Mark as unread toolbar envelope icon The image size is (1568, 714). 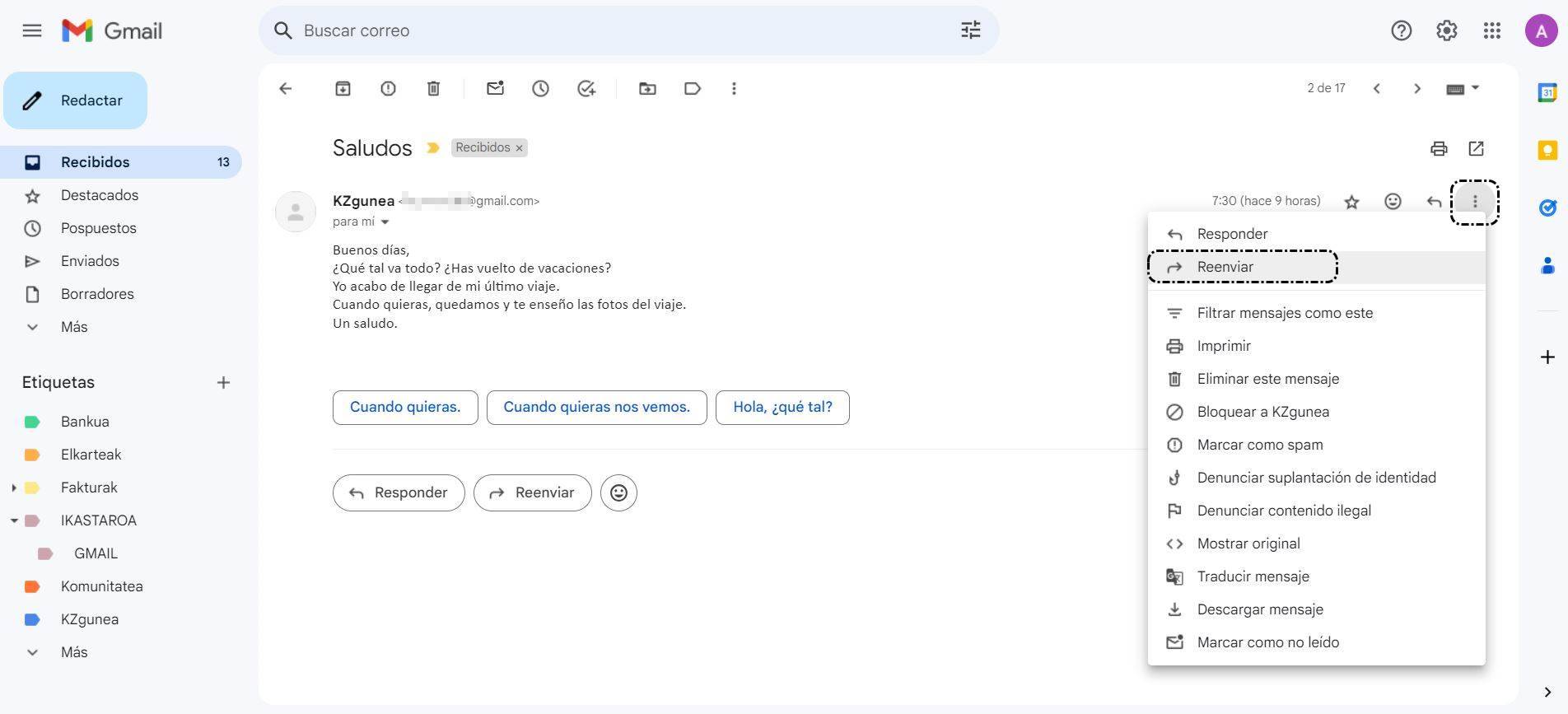click(x=495, y=88)
